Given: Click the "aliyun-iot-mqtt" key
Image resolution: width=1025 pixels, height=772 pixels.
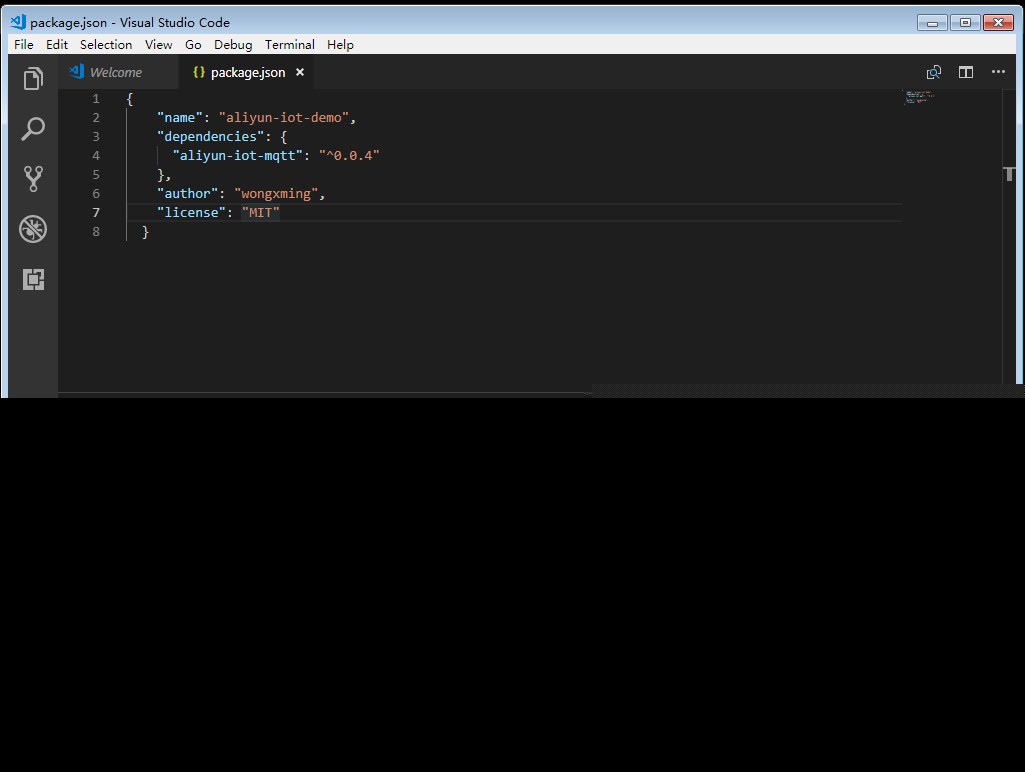Looking at the screenshot, I should click(x=237, y=156).
